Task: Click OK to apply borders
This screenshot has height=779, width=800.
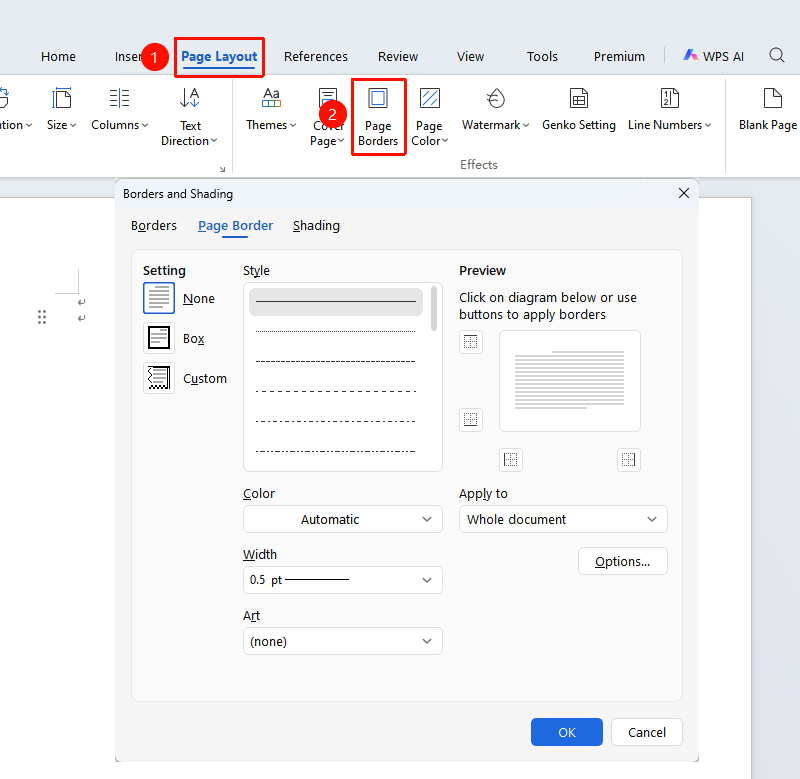Action: point(567,733)
